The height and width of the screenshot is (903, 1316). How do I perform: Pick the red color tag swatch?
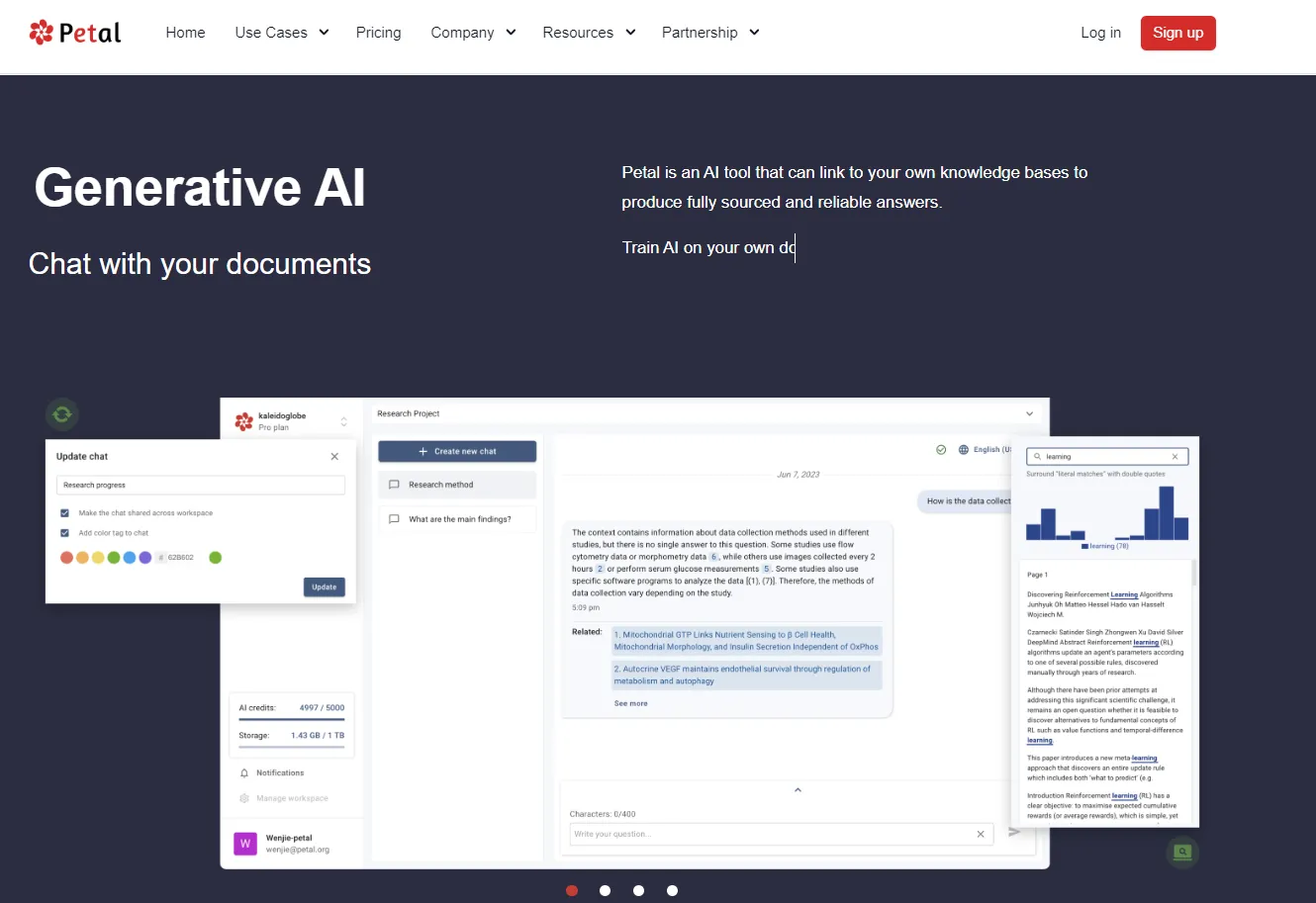67,558
